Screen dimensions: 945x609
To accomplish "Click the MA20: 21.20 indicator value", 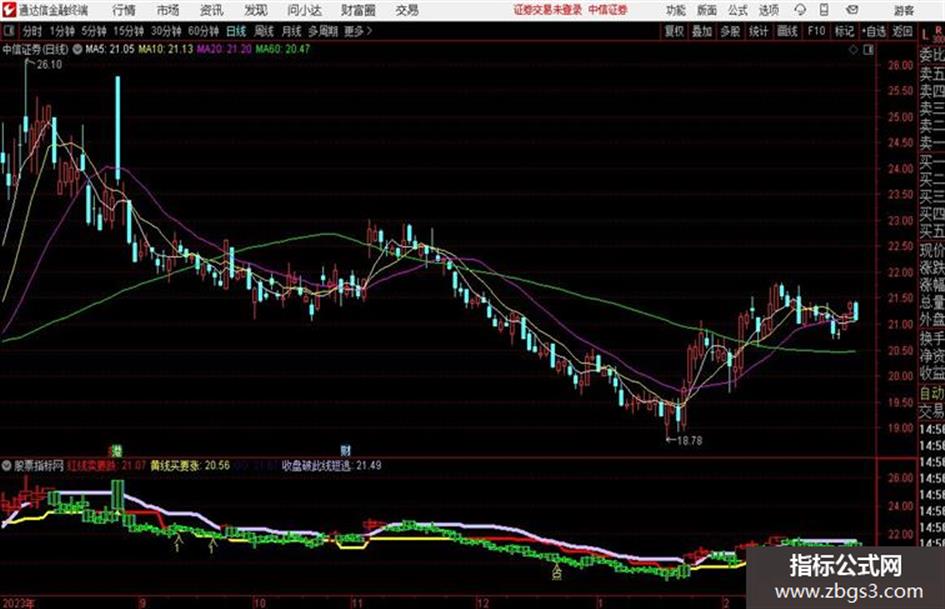I will [224, 49].
